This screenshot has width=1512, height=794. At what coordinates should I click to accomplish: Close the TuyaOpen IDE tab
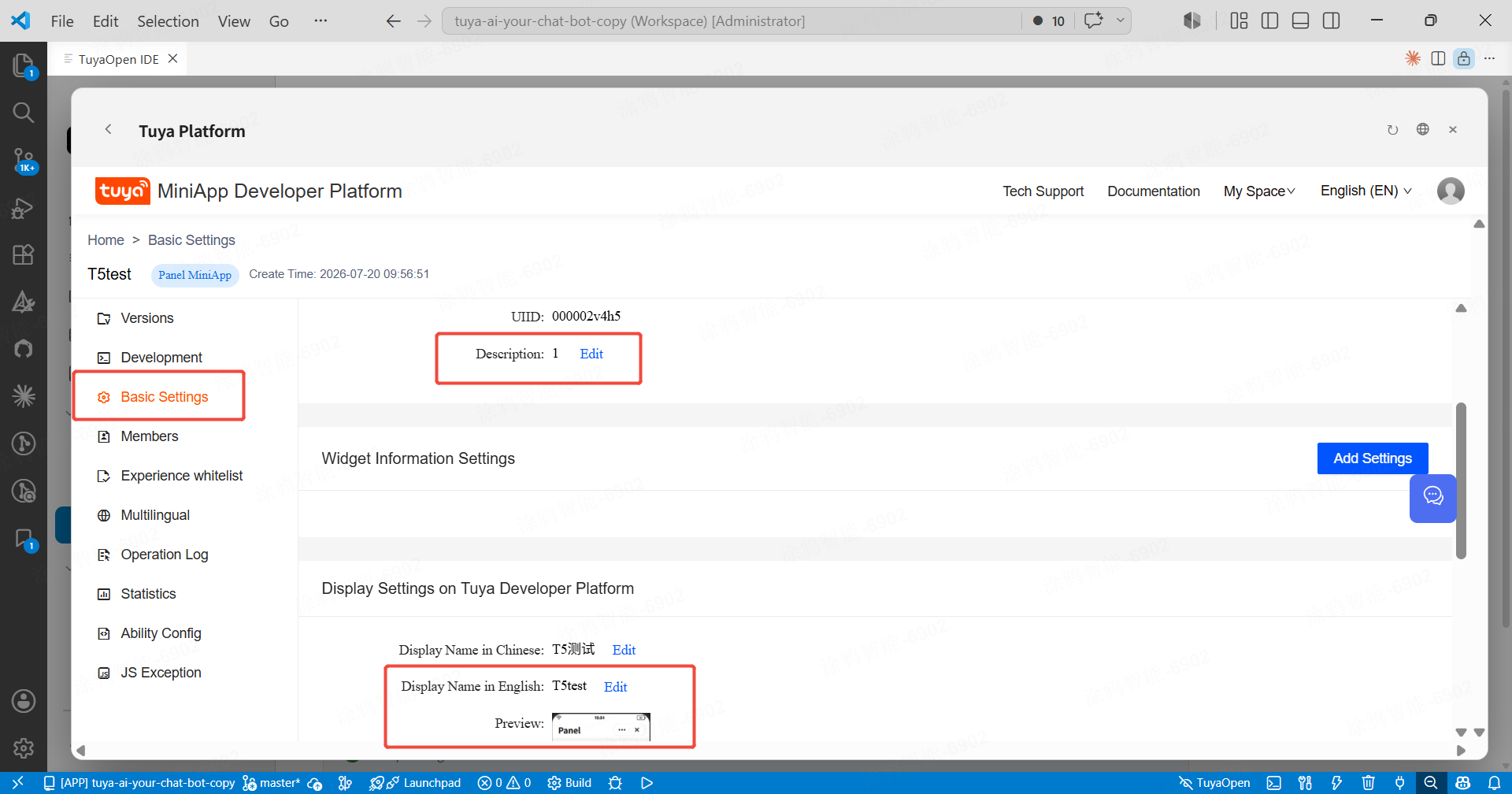[172, 59]
